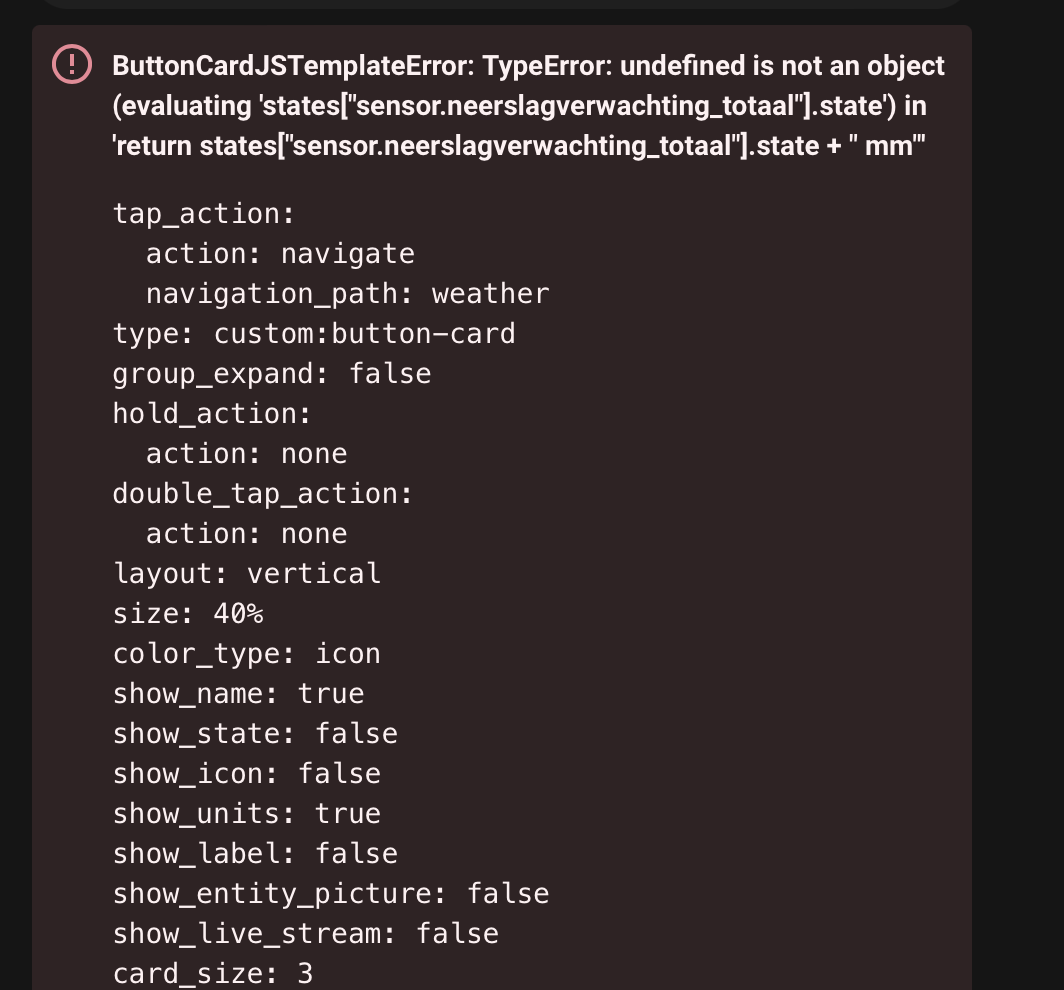The height and width of the screenshot is (990, 1064).
Task: Click the red error alert icon
Action: tap(72, 65)
